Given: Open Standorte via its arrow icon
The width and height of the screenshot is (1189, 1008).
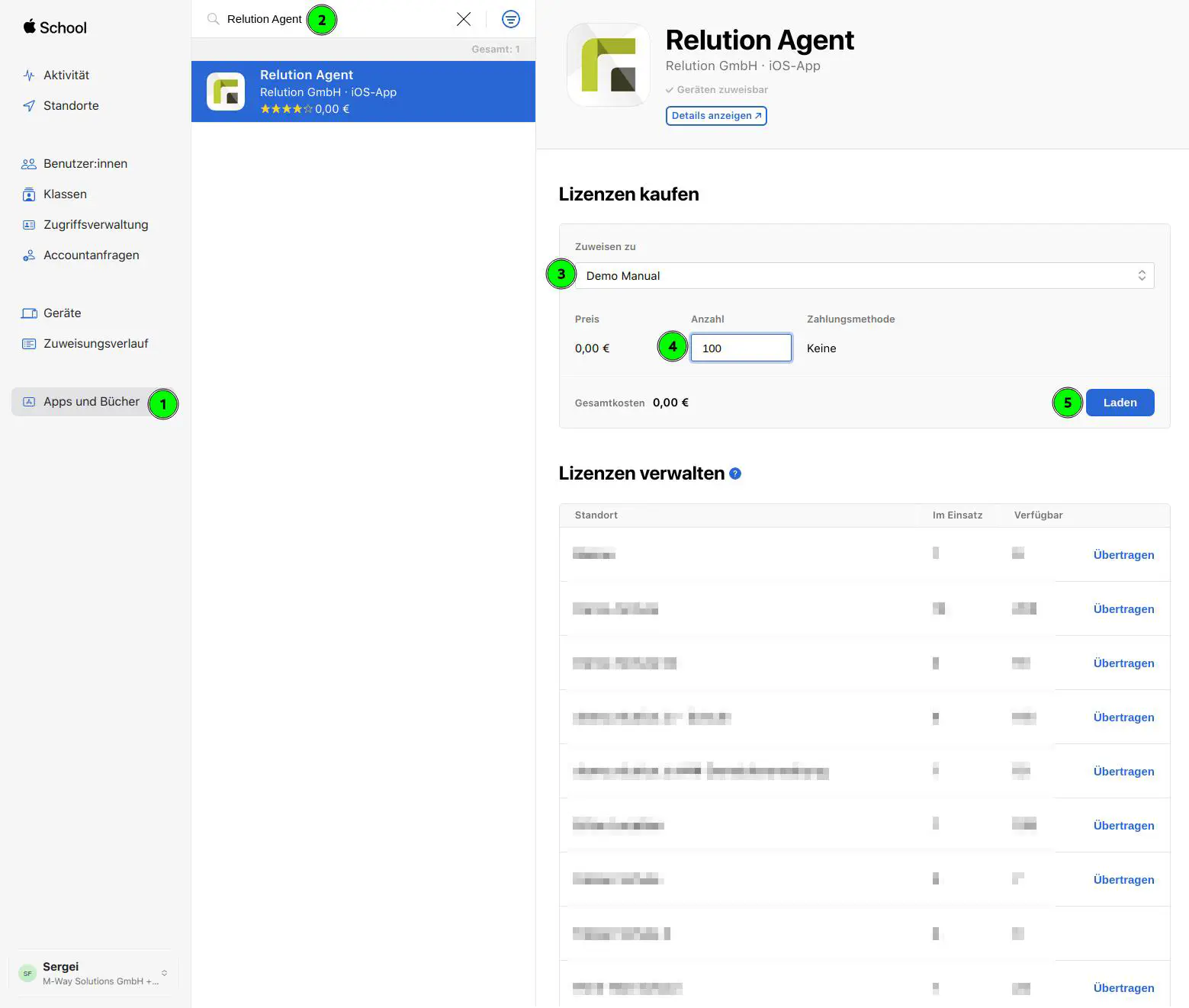Looking at the screenshot, I should tap(29, 106).
